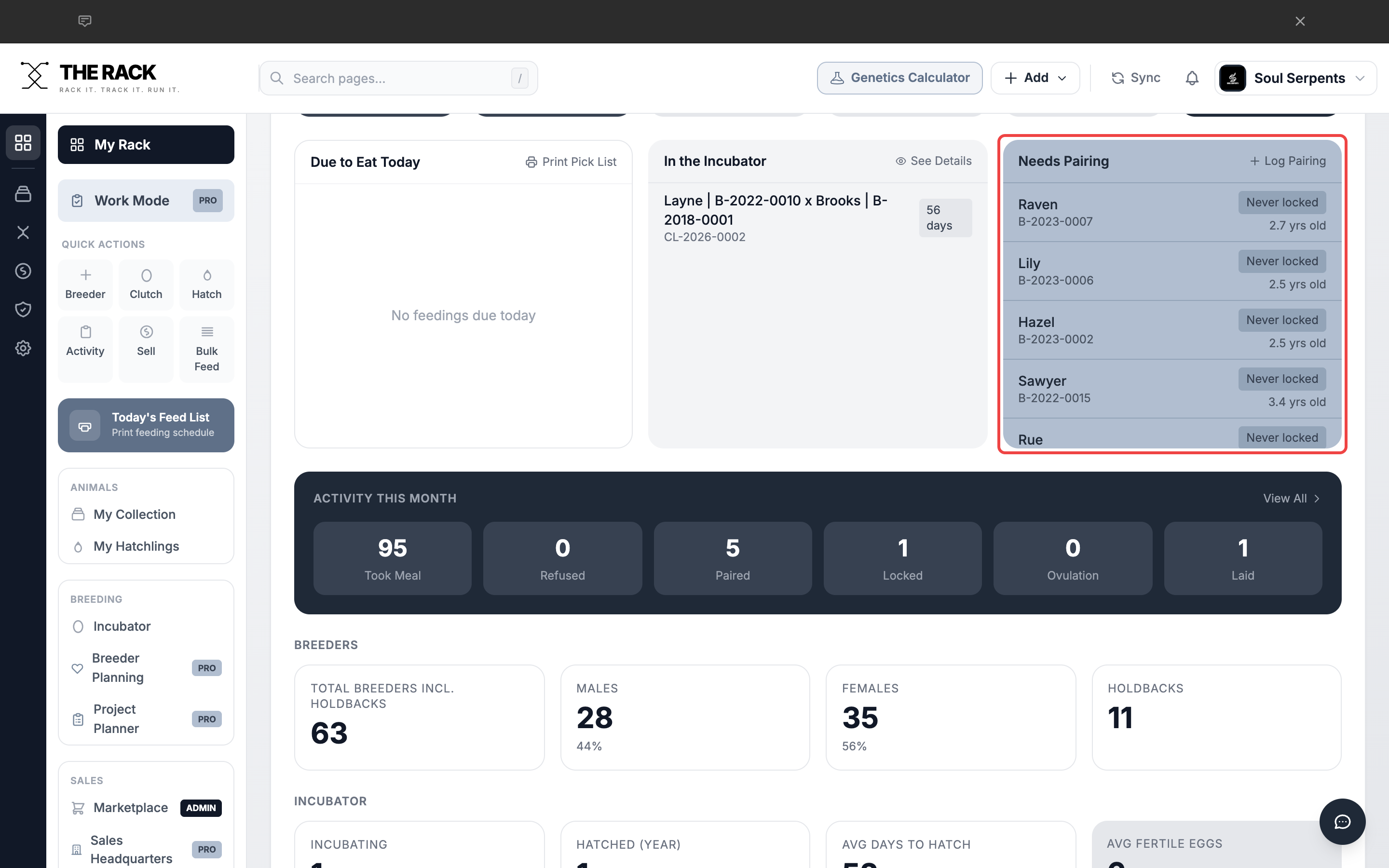Screen dimensions: 1389x868
Task: Click the ADMIN badge on Marketplace
Action: point(201,808)
